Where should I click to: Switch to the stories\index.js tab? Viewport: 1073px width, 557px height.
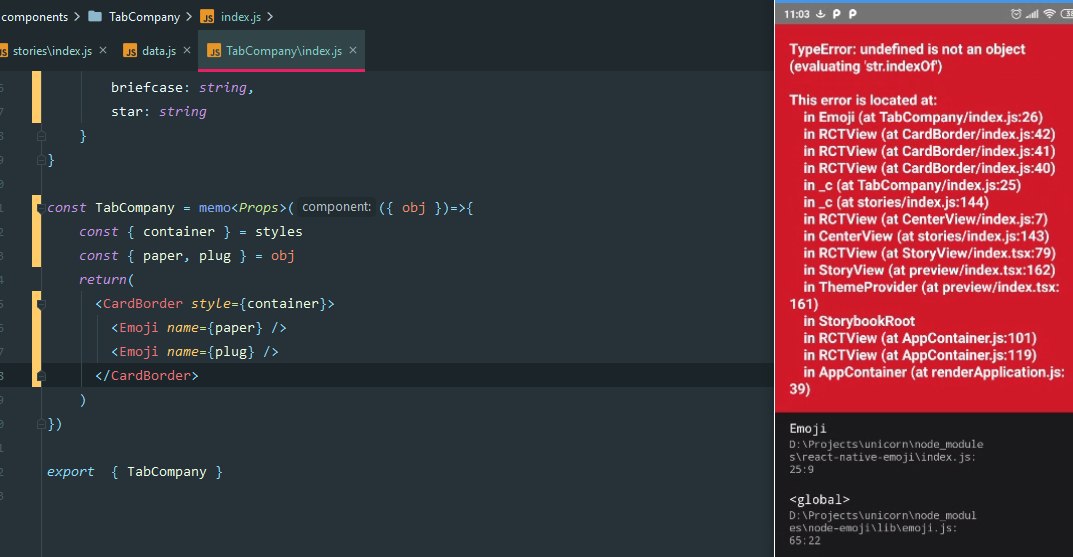click(x=52, y=51)
